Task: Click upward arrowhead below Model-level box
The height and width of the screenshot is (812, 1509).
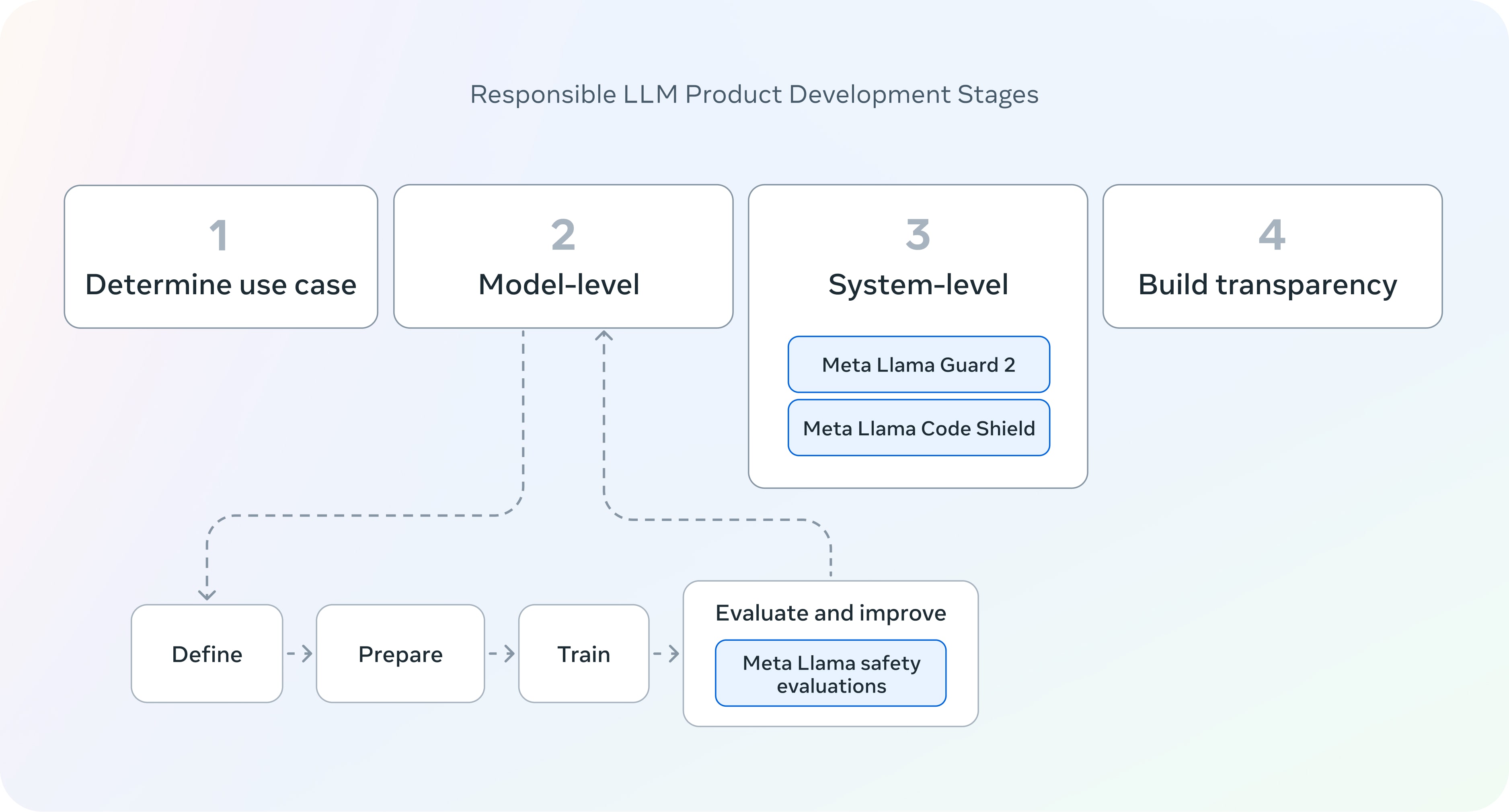Action: (604, 336)
